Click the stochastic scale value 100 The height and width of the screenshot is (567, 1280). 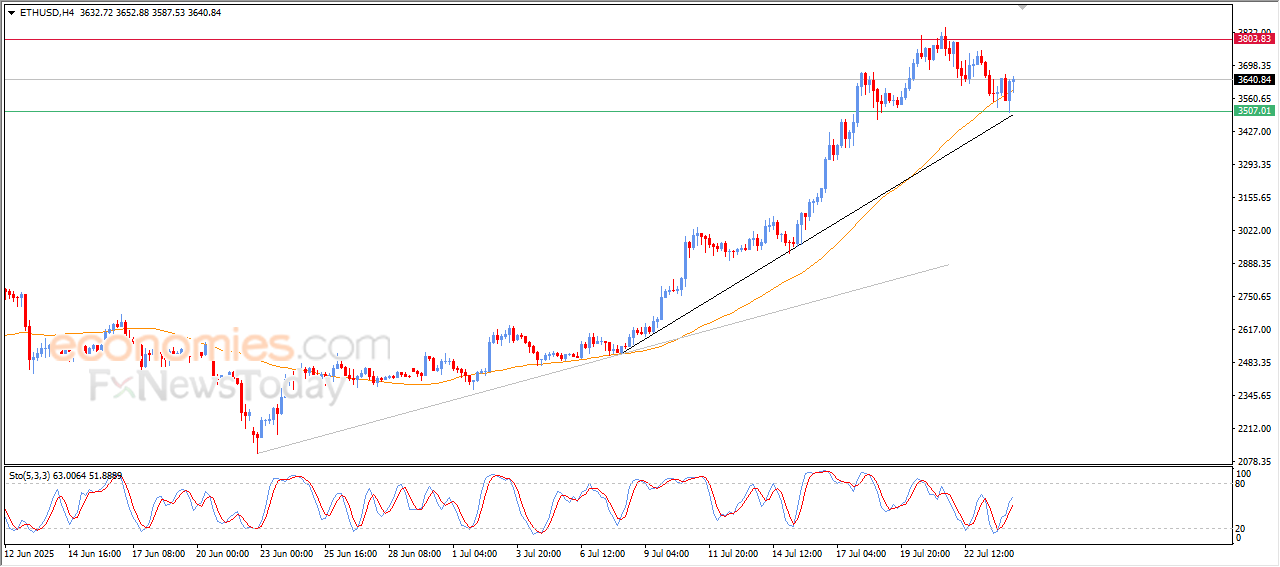(x=1244, y=473)
